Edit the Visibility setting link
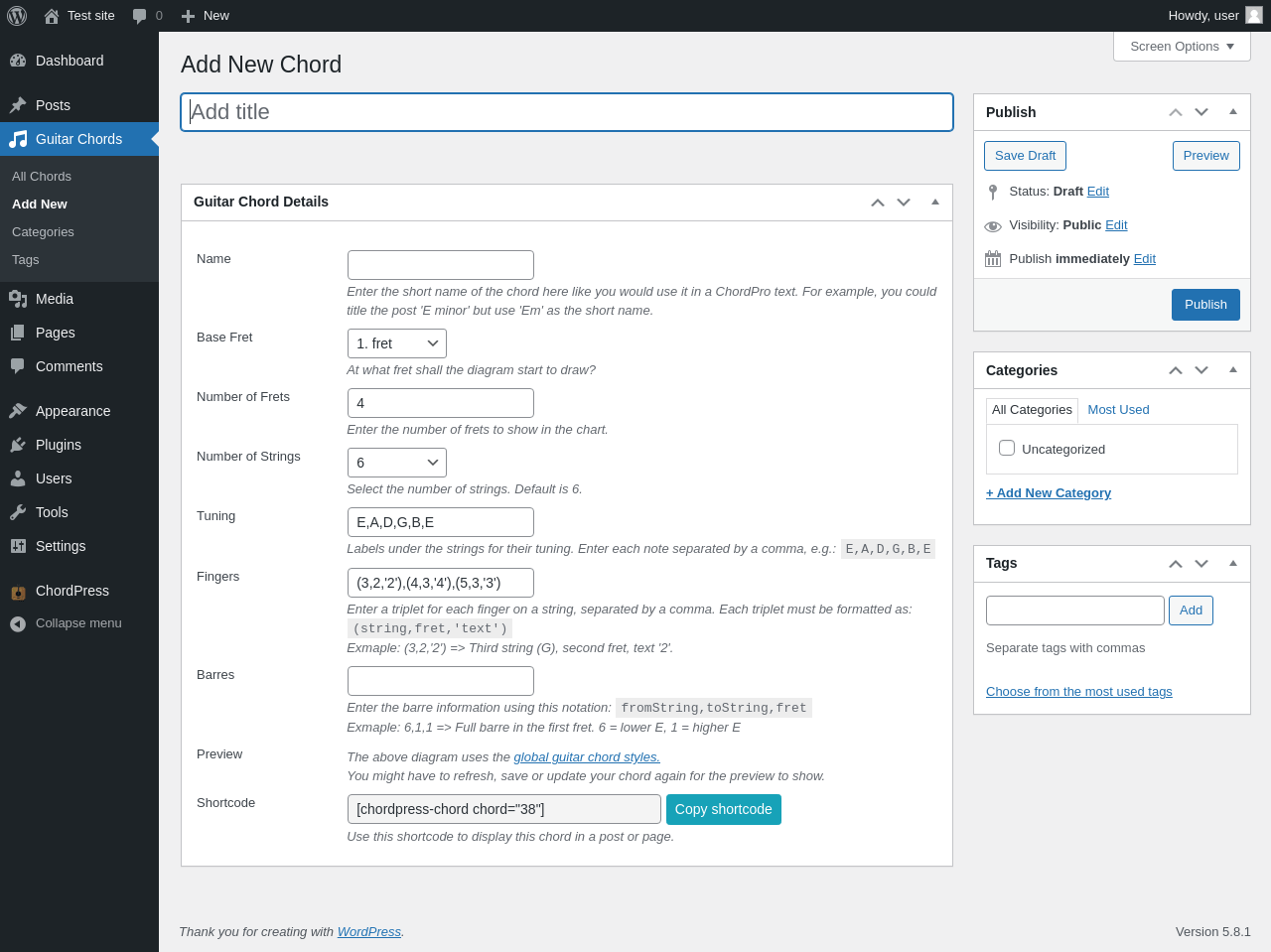1271x952 pixels. (1116, 225)
